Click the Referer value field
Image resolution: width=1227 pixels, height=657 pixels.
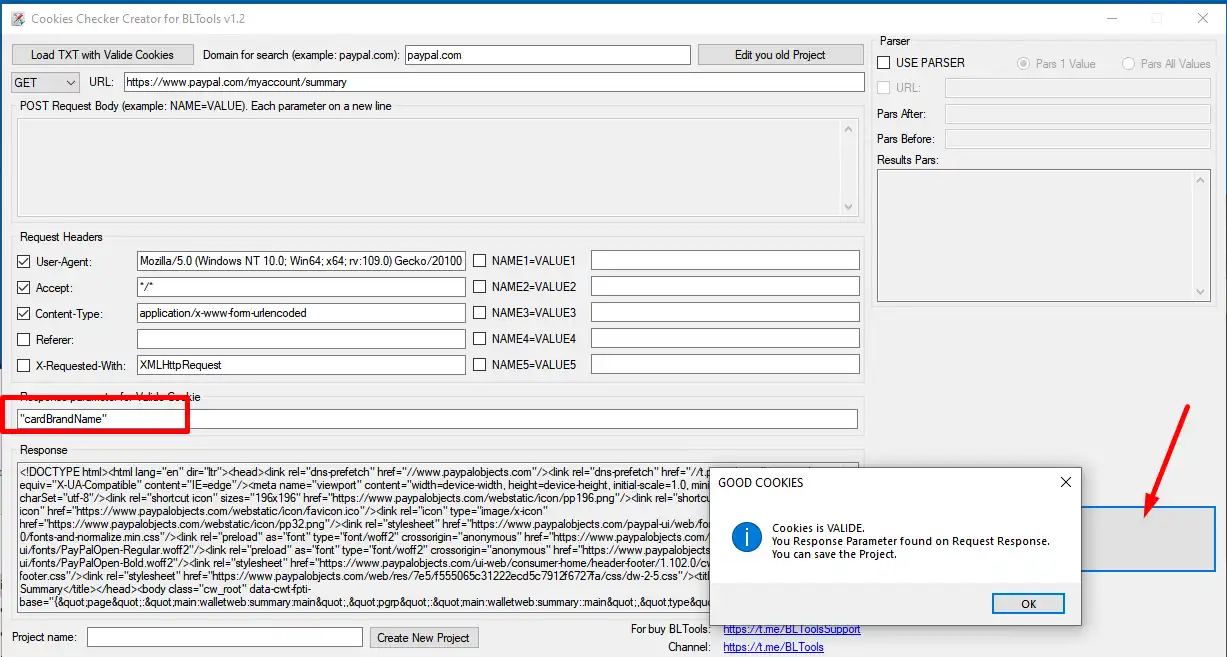tap(301, 339)
